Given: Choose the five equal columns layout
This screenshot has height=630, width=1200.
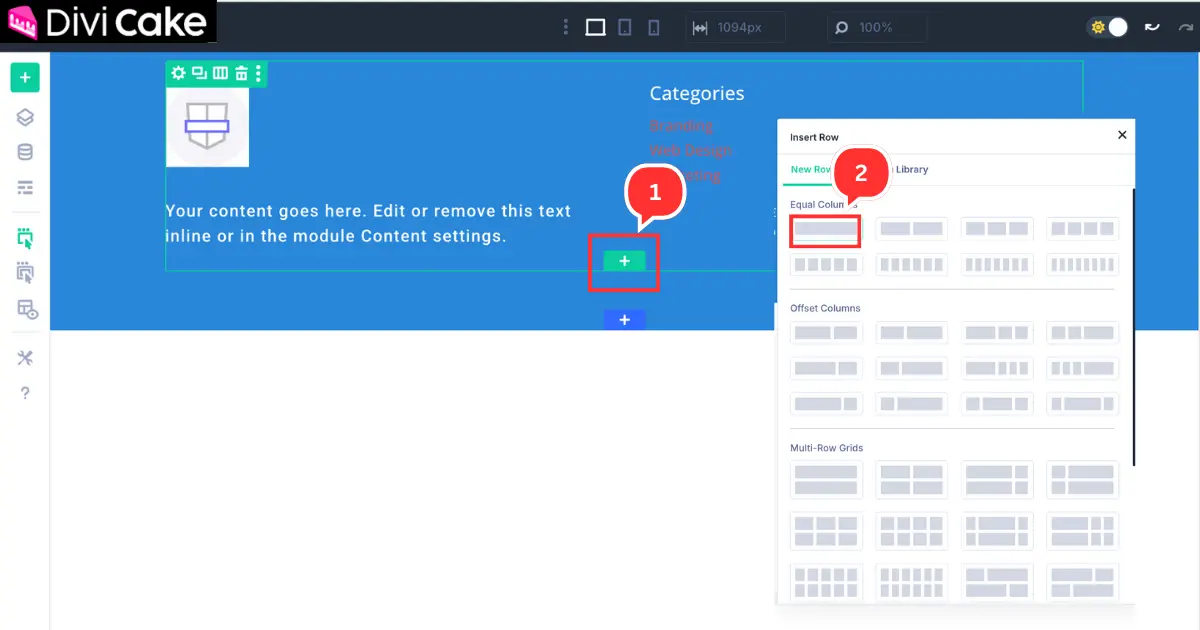Looking at the screenshot, I should click(x=826, y=265).
